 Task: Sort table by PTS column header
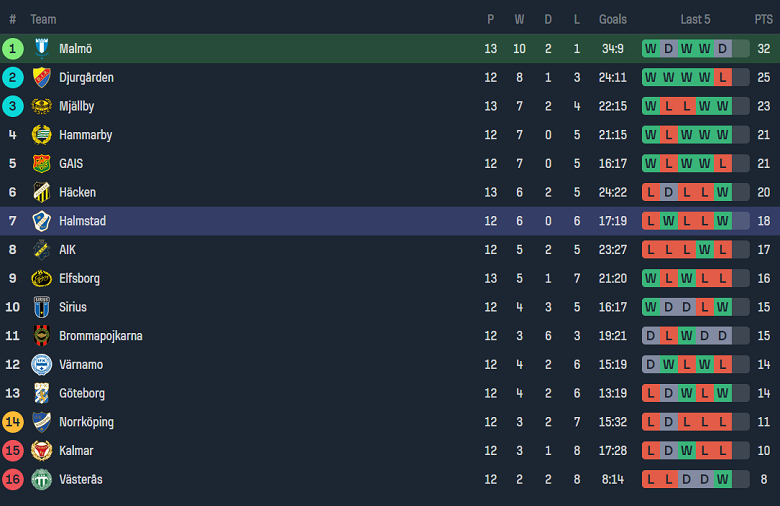[x=764, y=19]
